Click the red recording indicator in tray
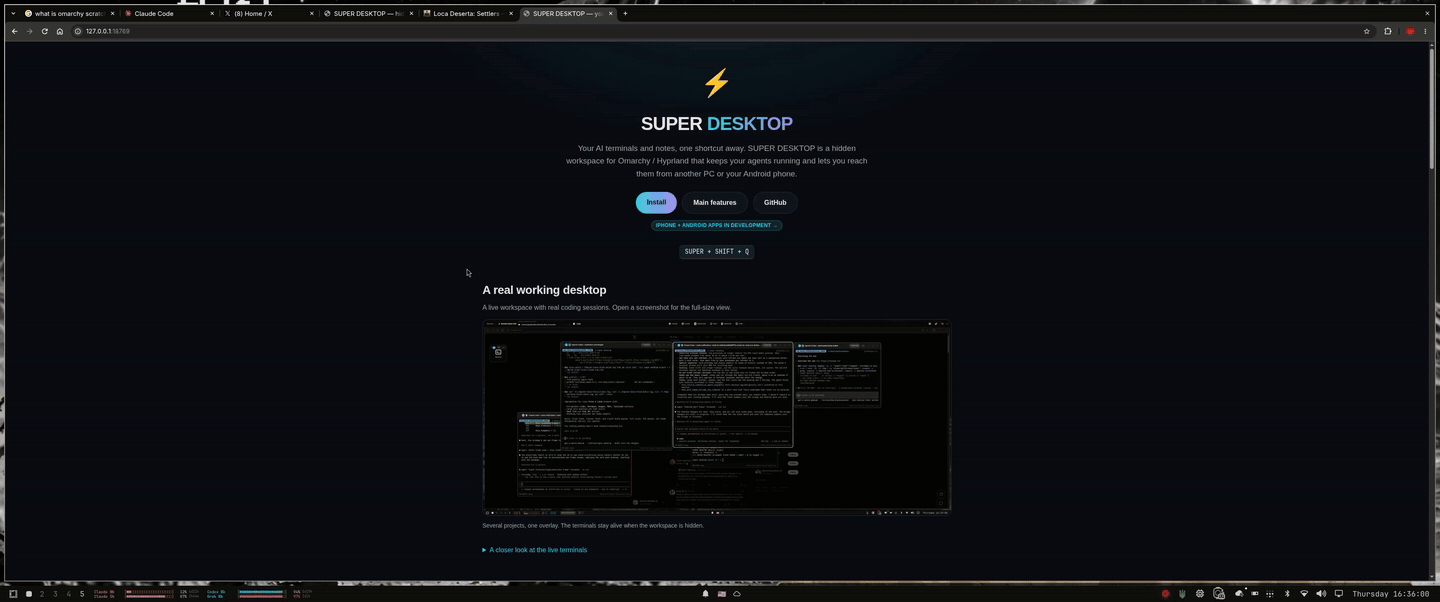 [1165, 594]
